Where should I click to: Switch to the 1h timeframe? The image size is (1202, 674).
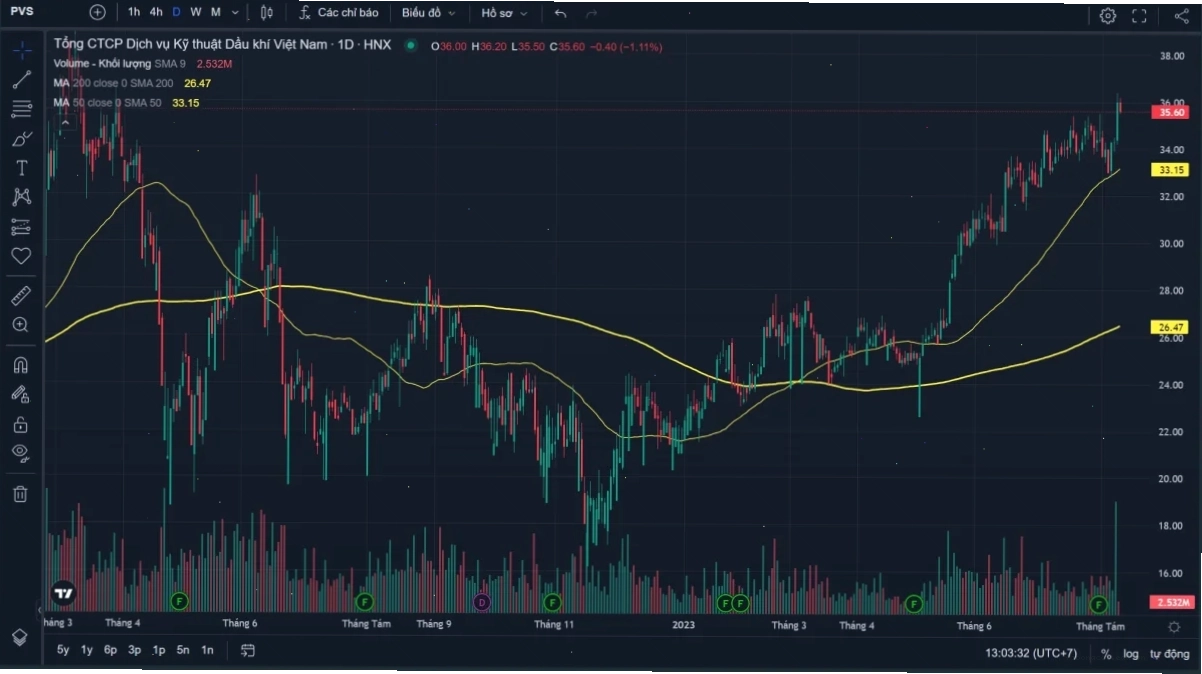pos(134,13)
